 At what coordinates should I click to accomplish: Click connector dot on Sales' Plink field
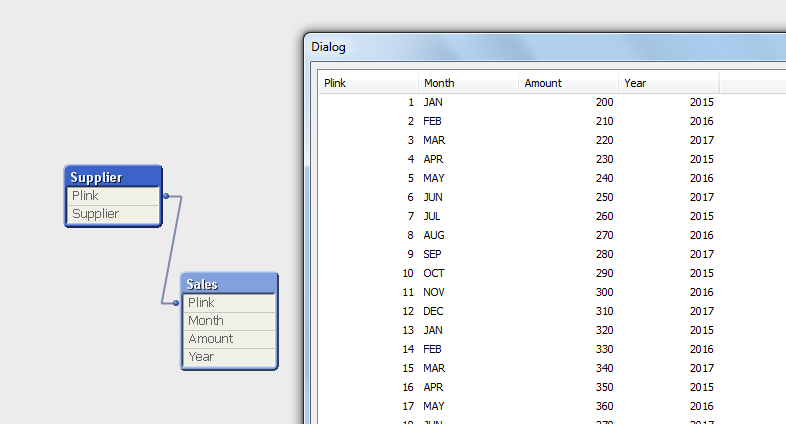pos(177,302)
